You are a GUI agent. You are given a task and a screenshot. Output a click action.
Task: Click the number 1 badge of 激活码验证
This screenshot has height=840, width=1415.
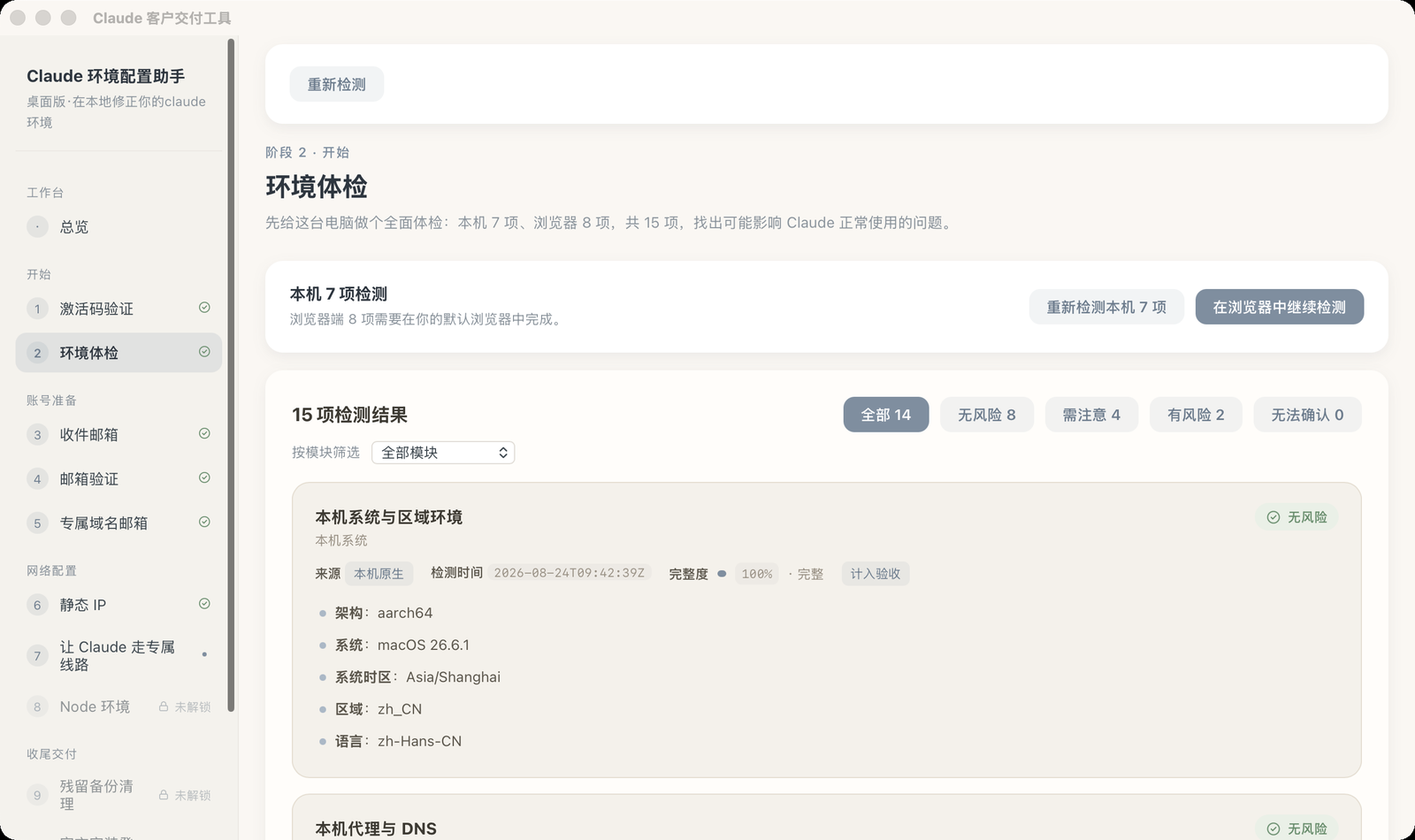37,309
